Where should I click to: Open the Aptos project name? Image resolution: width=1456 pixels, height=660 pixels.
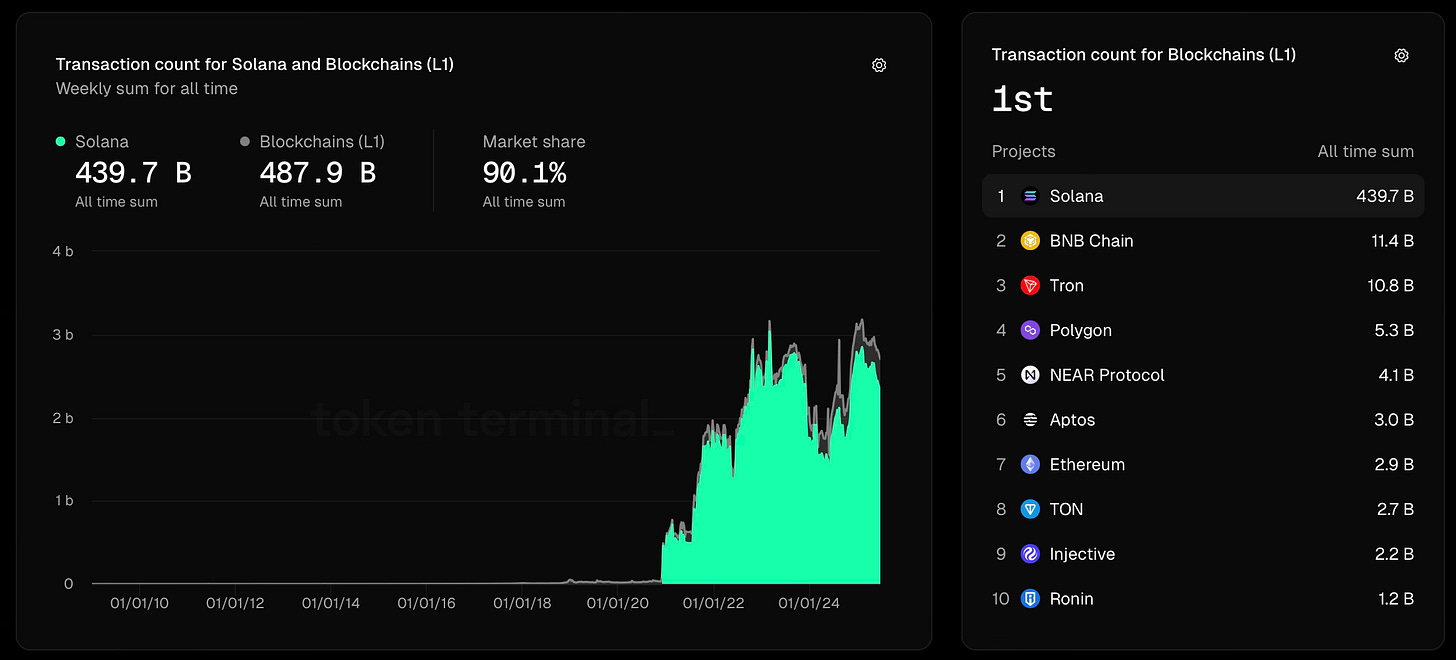coord(1073,420)
